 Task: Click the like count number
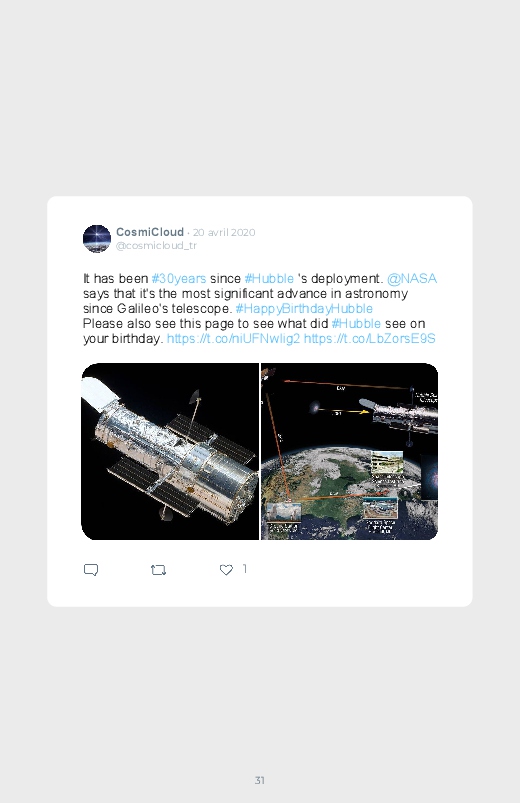[x=245, y=569]
